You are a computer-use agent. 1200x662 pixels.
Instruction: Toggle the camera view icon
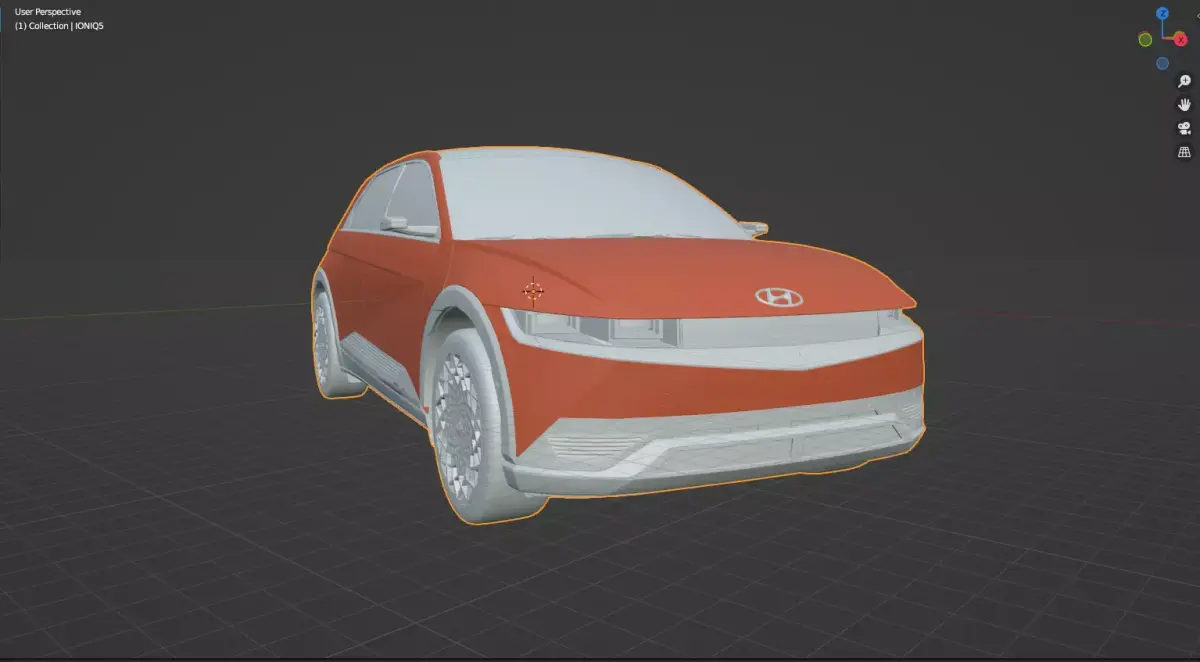[1184, 128]
